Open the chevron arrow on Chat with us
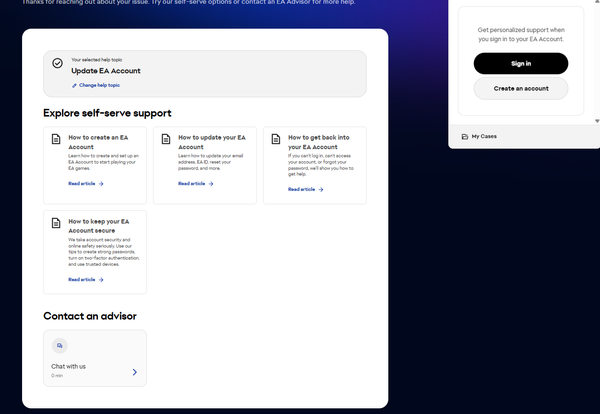 [x=135, y=372]
